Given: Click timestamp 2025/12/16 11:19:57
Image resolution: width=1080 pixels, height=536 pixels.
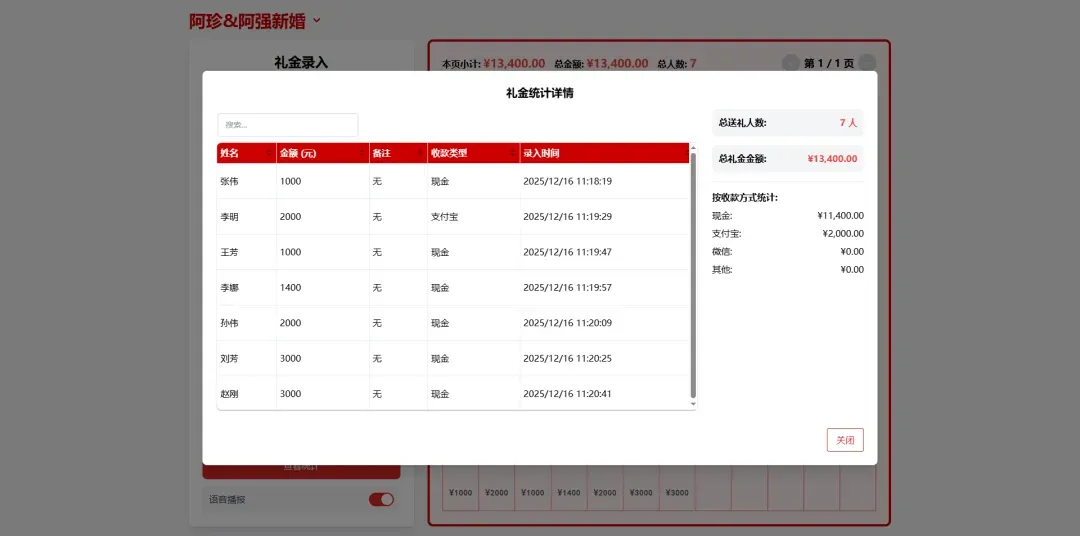Looking at the screenshot, I should pyautogui.click(x=568, y=287).
